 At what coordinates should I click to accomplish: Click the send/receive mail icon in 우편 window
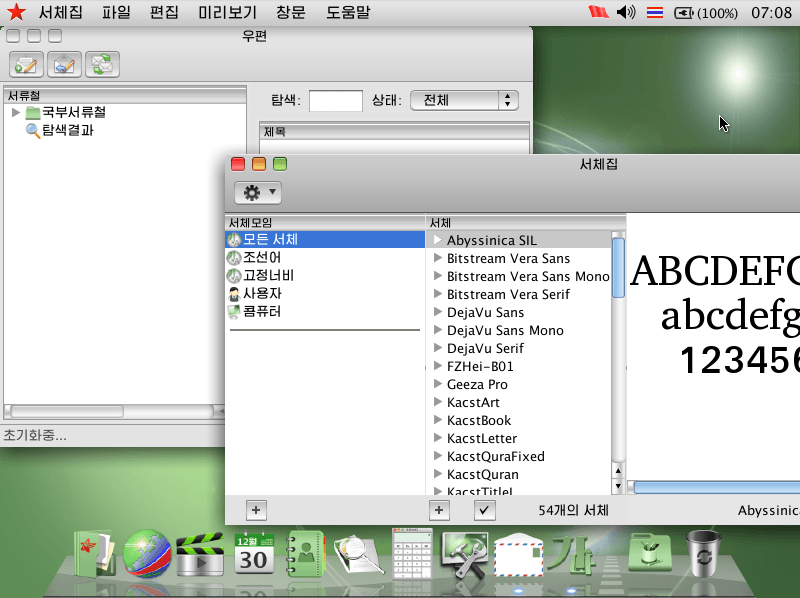[103, 64]
